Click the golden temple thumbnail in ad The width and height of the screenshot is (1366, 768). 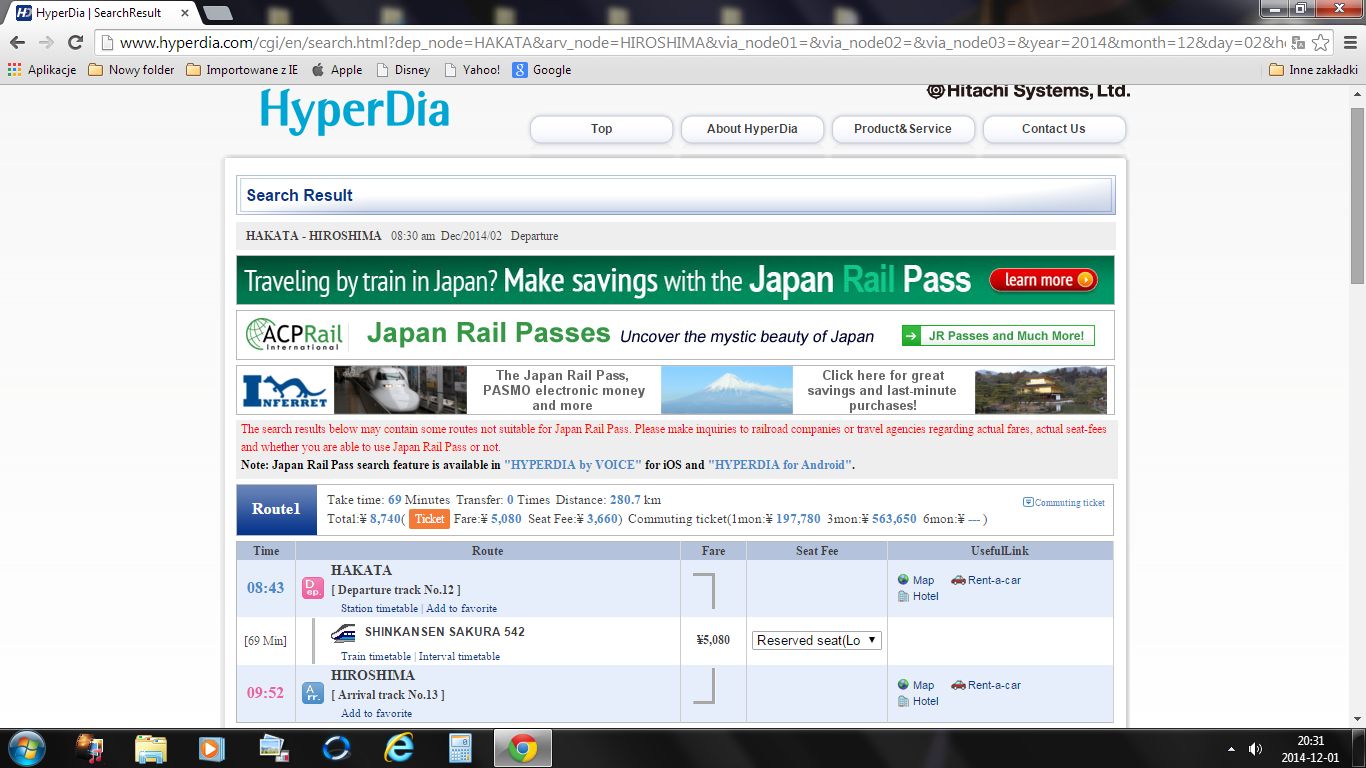(x=1041, y=390)
